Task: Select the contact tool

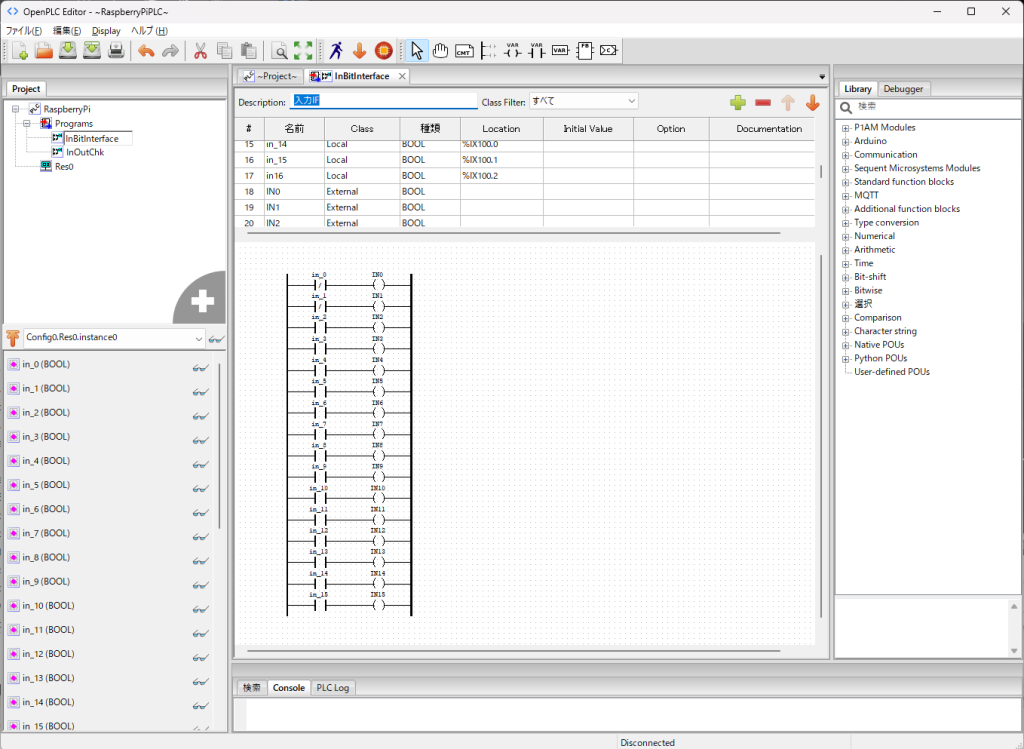Action: tap(537, 51)
